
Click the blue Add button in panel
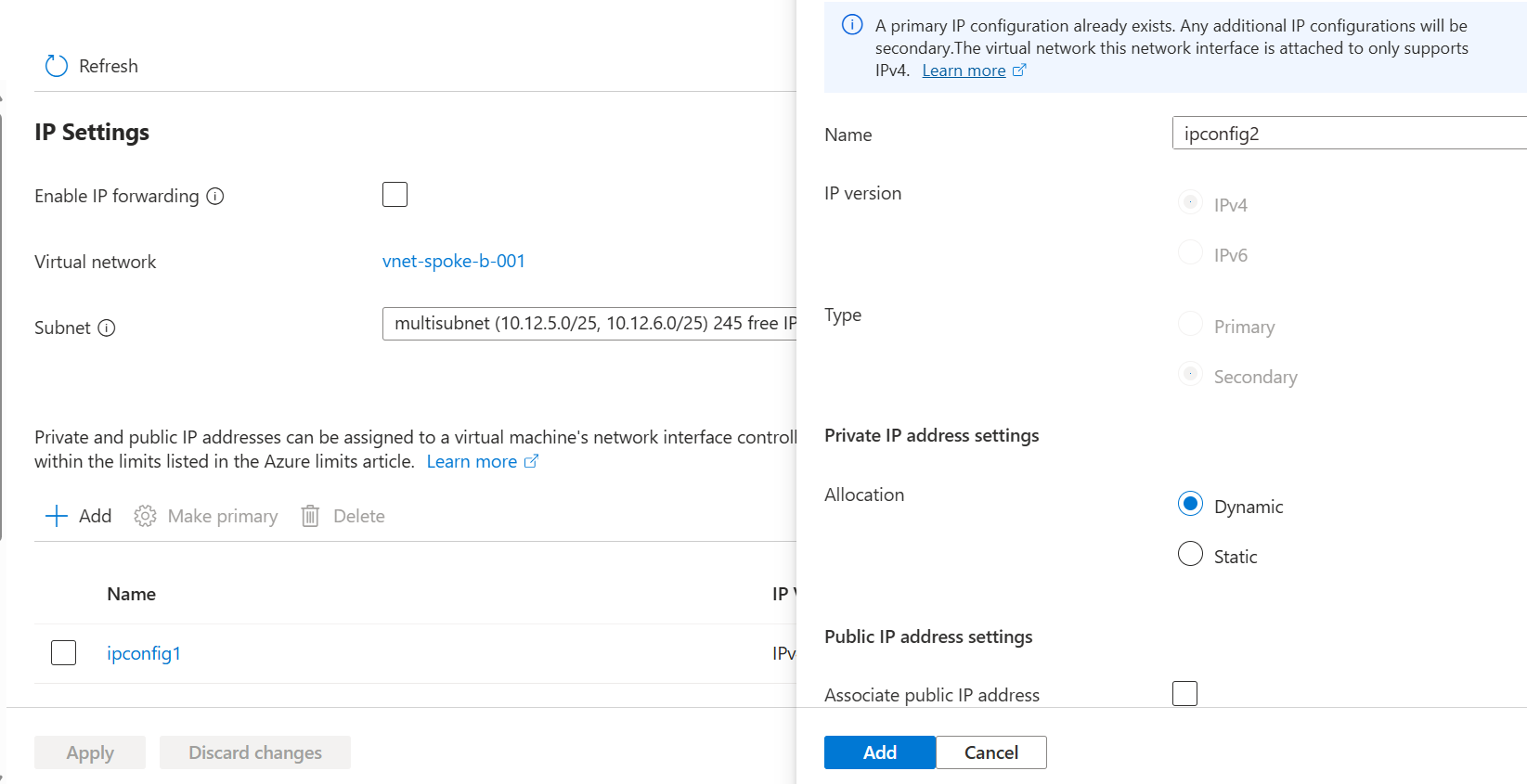point(880,752)
